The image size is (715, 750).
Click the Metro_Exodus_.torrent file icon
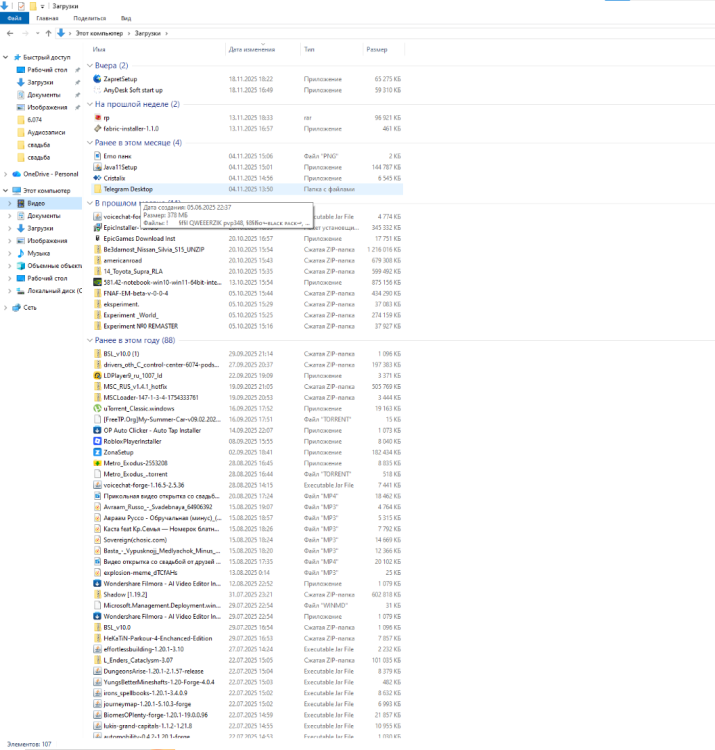click(x=98, y=474)
